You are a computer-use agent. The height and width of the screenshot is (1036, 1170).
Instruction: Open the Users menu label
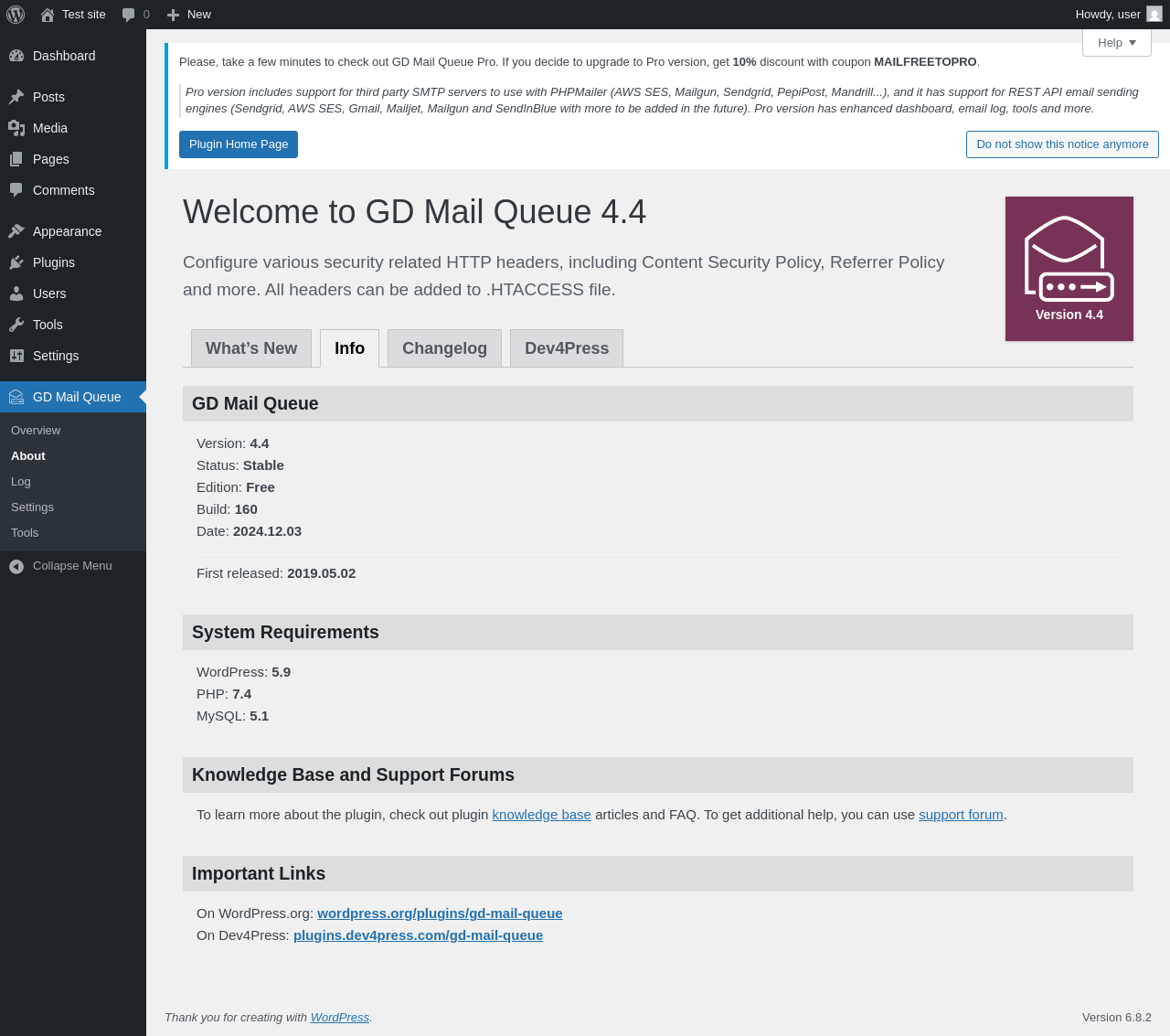coord(49,294)
